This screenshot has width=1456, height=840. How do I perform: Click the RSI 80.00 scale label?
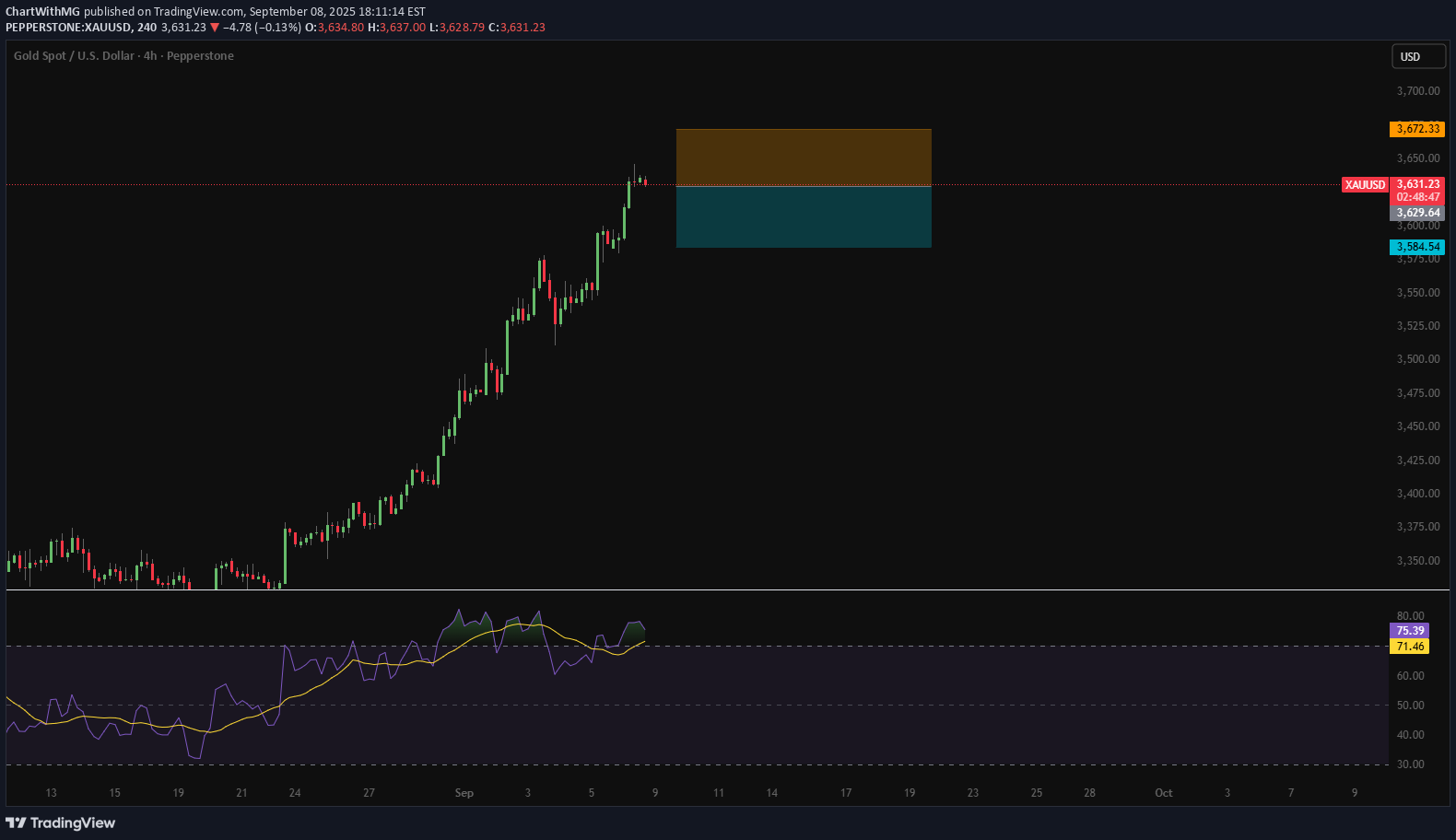(1410, 616)
